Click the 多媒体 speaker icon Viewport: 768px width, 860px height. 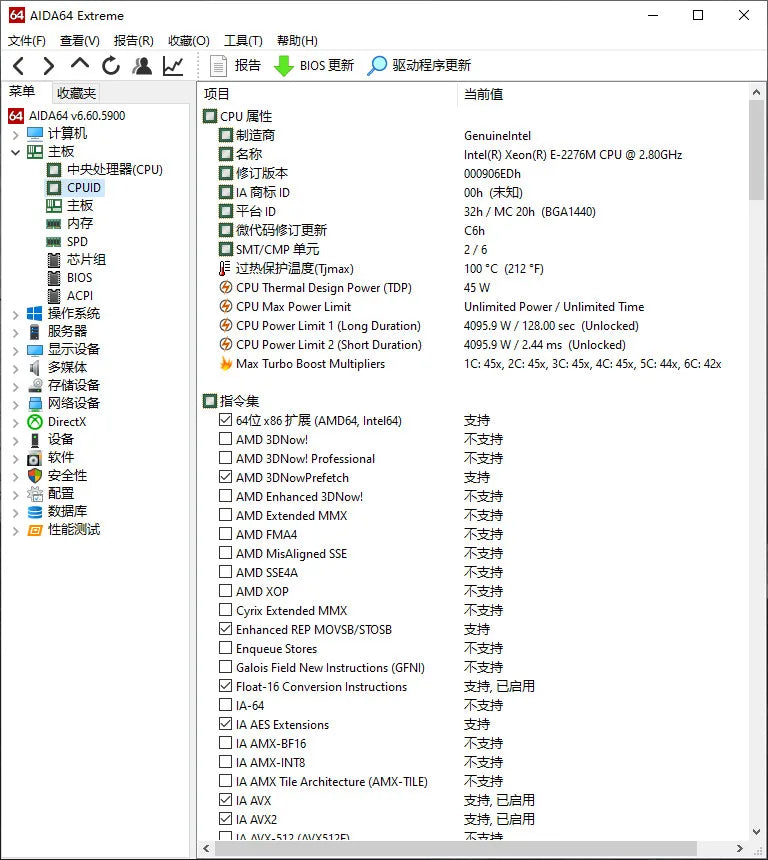click(x=35, y=367)
